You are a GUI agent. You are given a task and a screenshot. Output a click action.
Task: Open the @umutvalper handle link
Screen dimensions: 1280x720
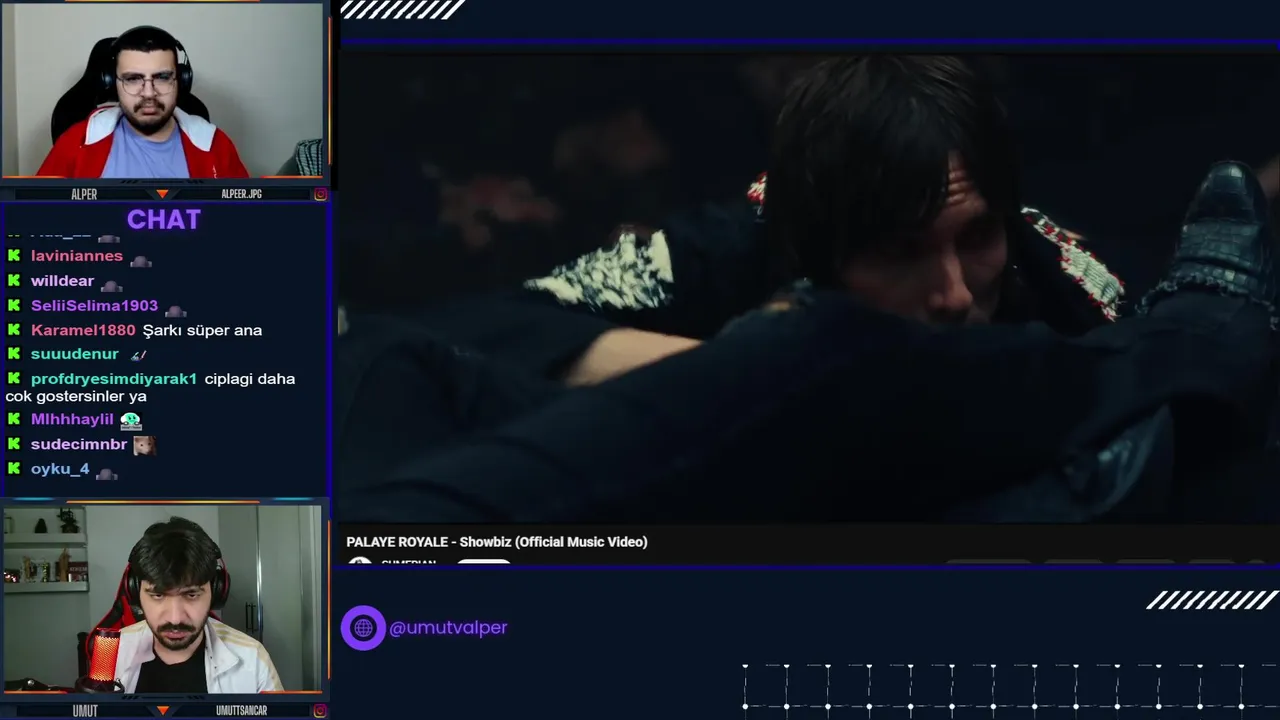point(448,628)
